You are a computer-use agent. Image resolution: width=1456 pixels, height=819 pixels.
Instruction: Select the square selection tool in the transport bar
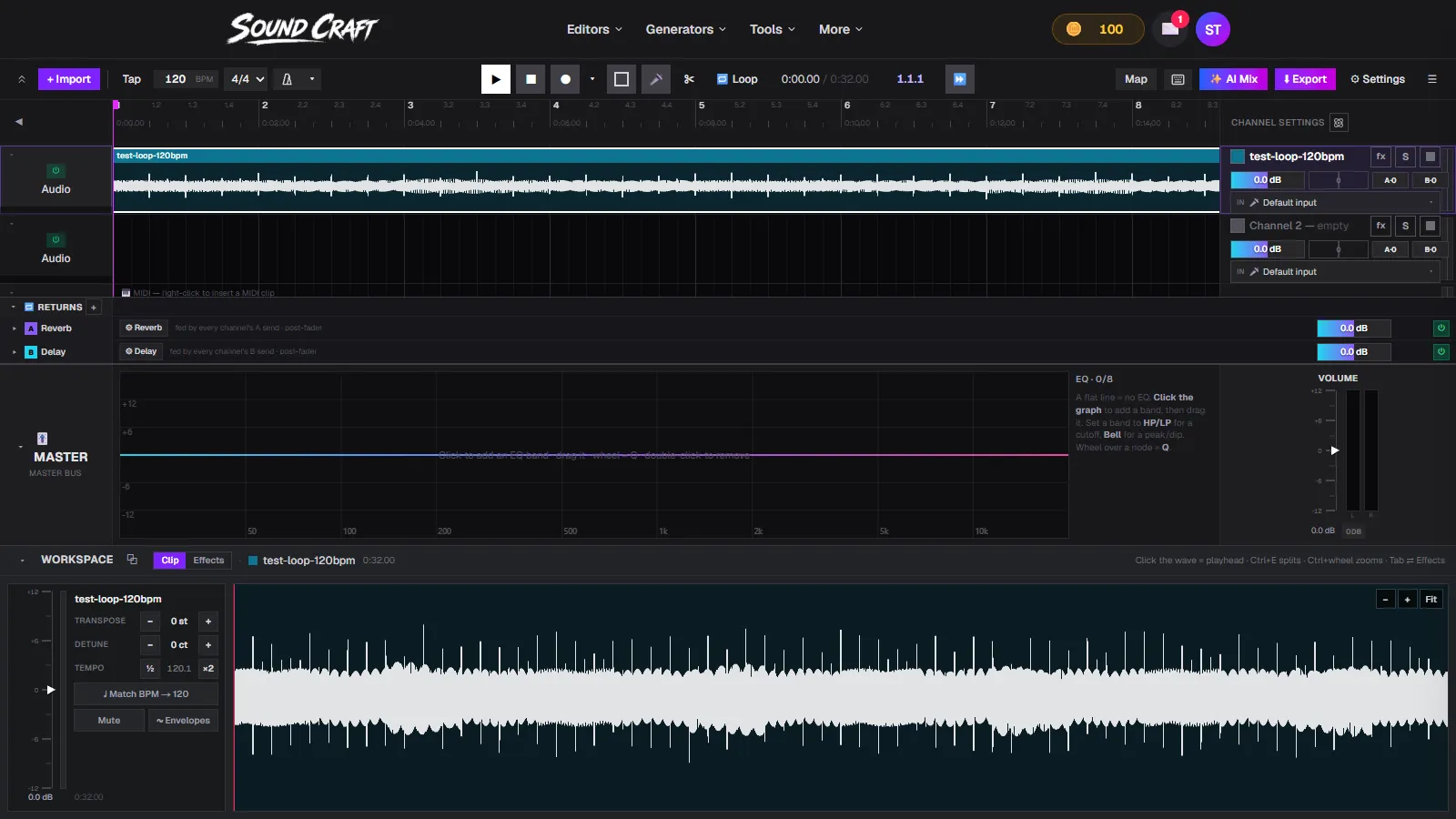tap(622, 79)
